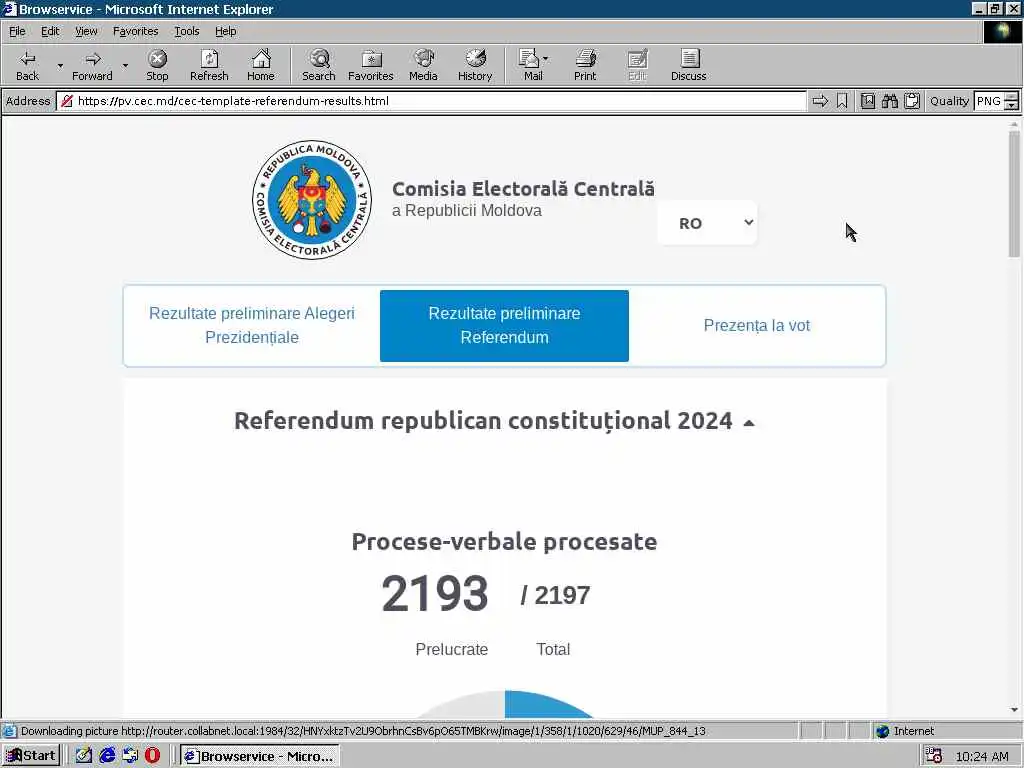Click the binoculars find icon
Viewport: 1024px width, 768px height.
tap(889, 101)
